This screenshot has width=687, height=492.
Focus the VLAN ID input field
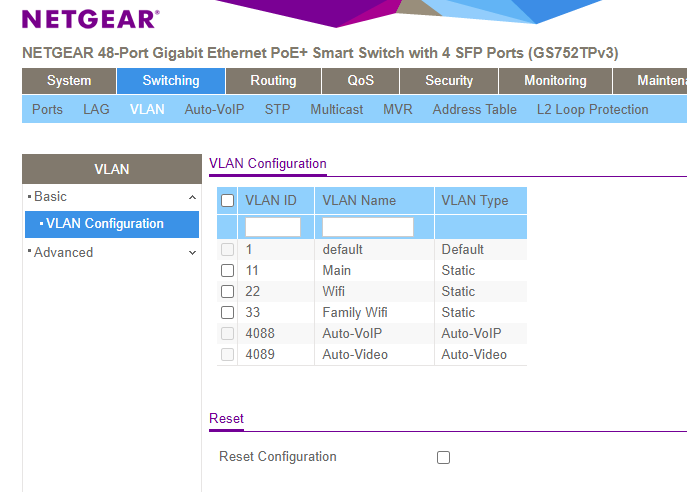point(273,227)
